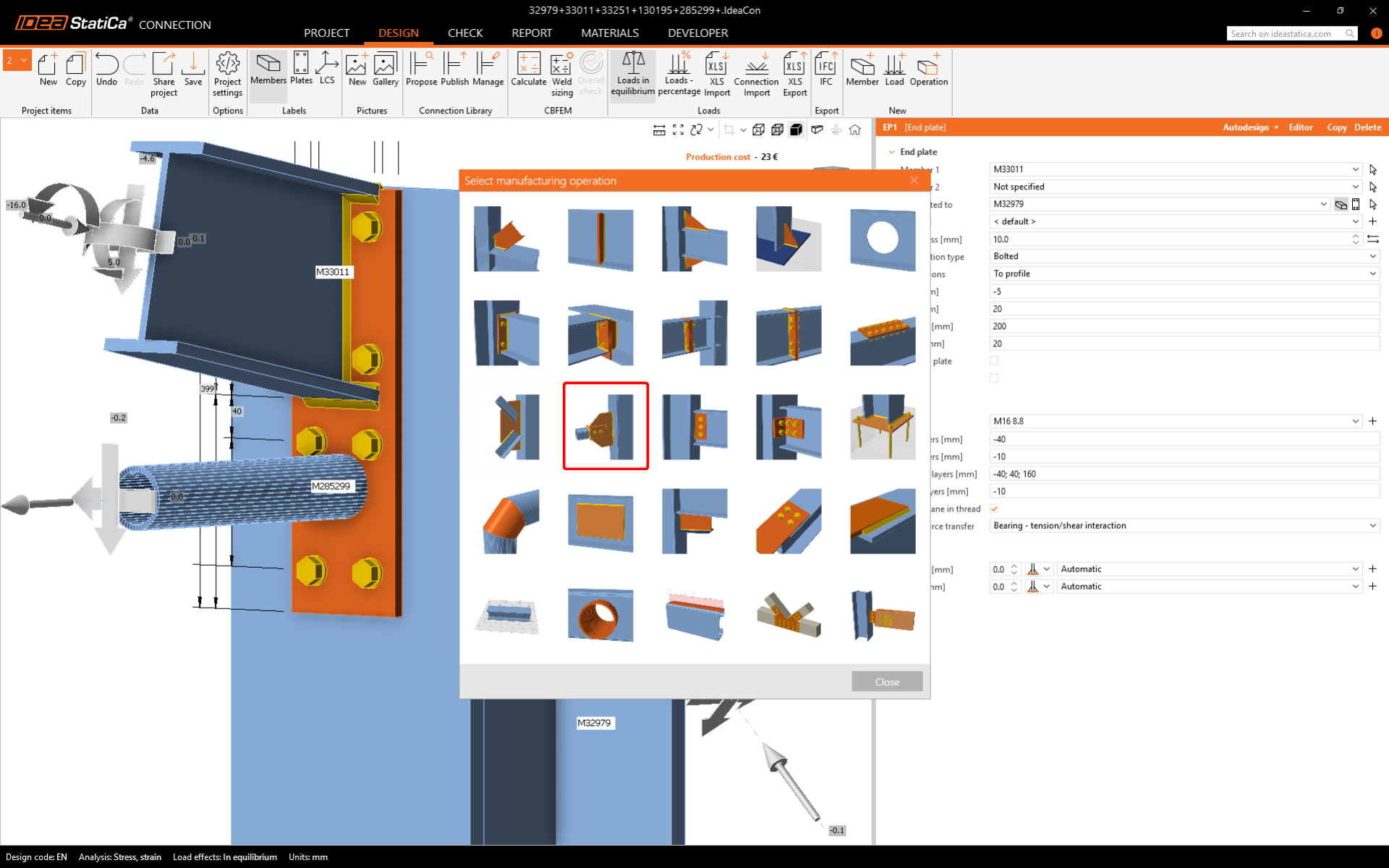Open the MATERIALS tab
Viewport: 1389px width, 868px height.
tap(609, 33)
